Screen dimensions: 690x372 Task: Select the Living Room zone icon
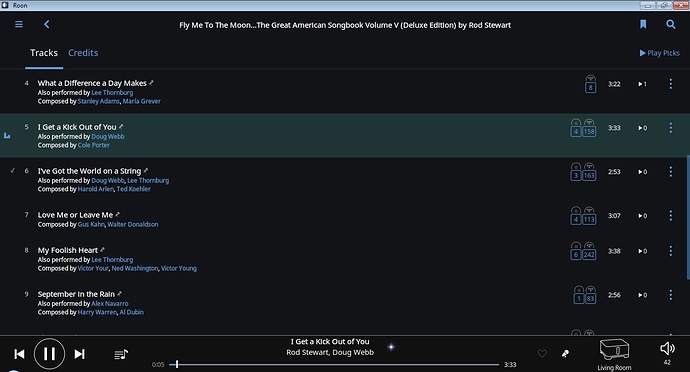tap(614, 350)
